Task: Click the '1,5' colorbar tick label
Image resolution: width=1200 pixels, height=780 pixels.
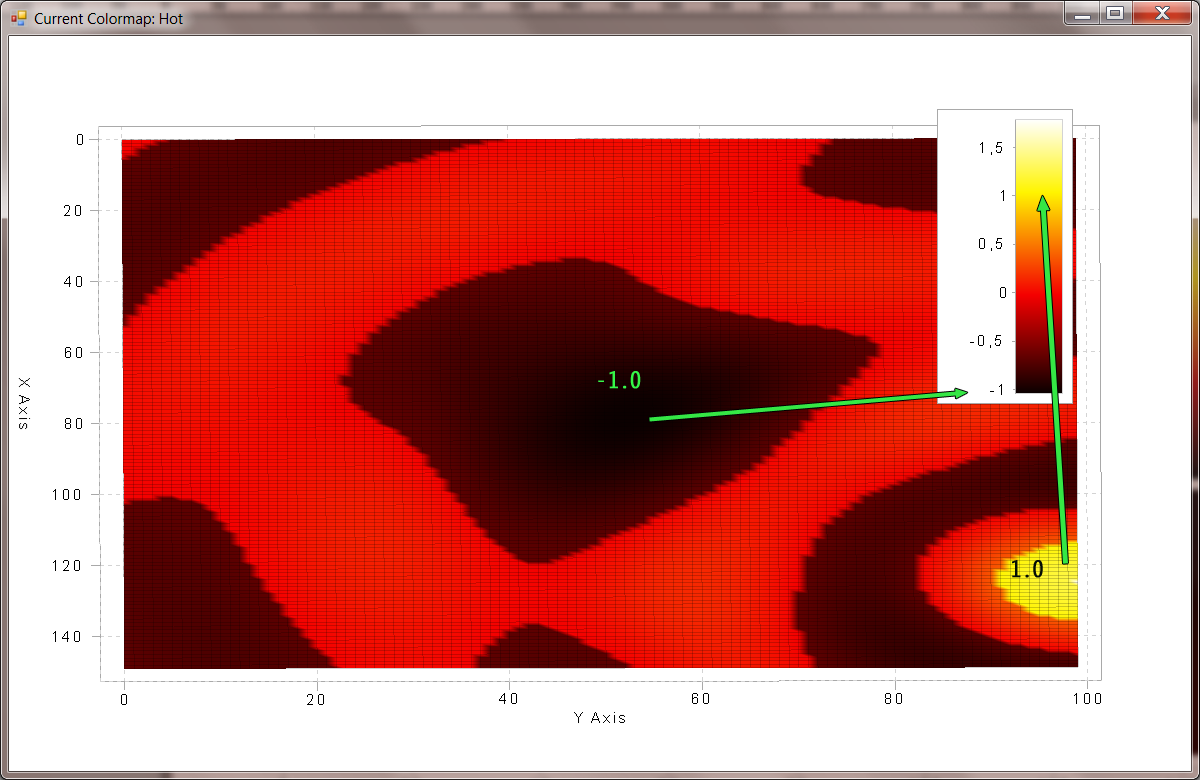Action: point(989,148)
